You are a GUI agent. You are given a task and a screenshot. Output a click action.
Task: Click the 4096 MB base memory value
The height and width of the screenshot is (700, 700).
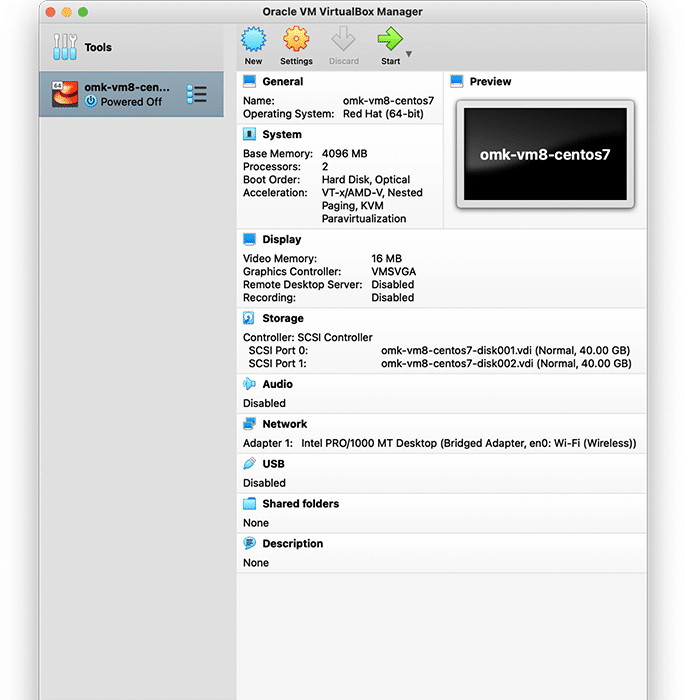click(345, 154)
